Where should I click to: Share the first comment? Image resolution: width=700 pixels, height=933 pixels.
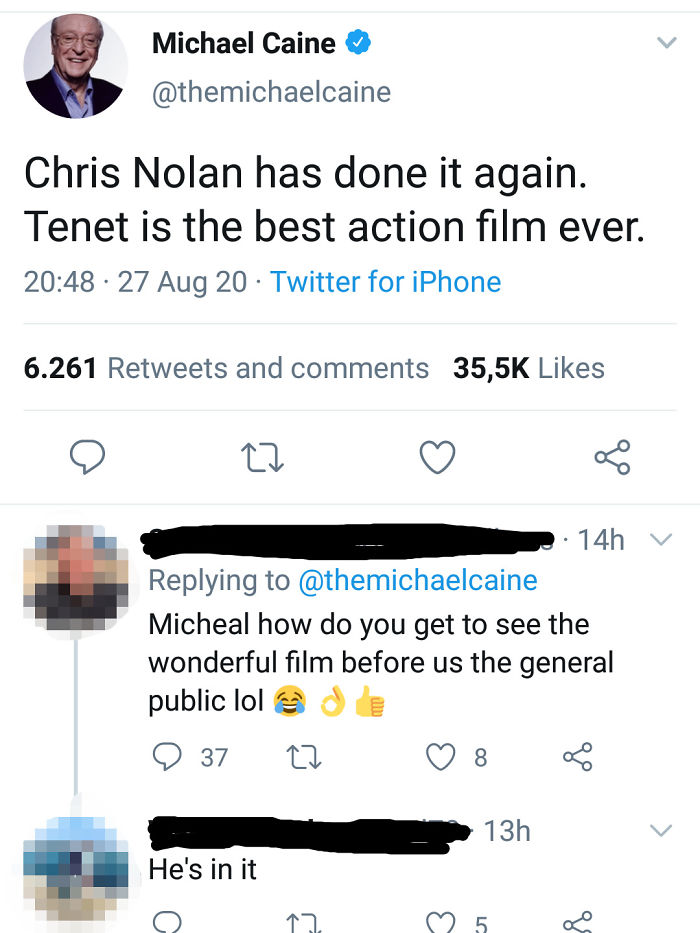pos(578,757)
